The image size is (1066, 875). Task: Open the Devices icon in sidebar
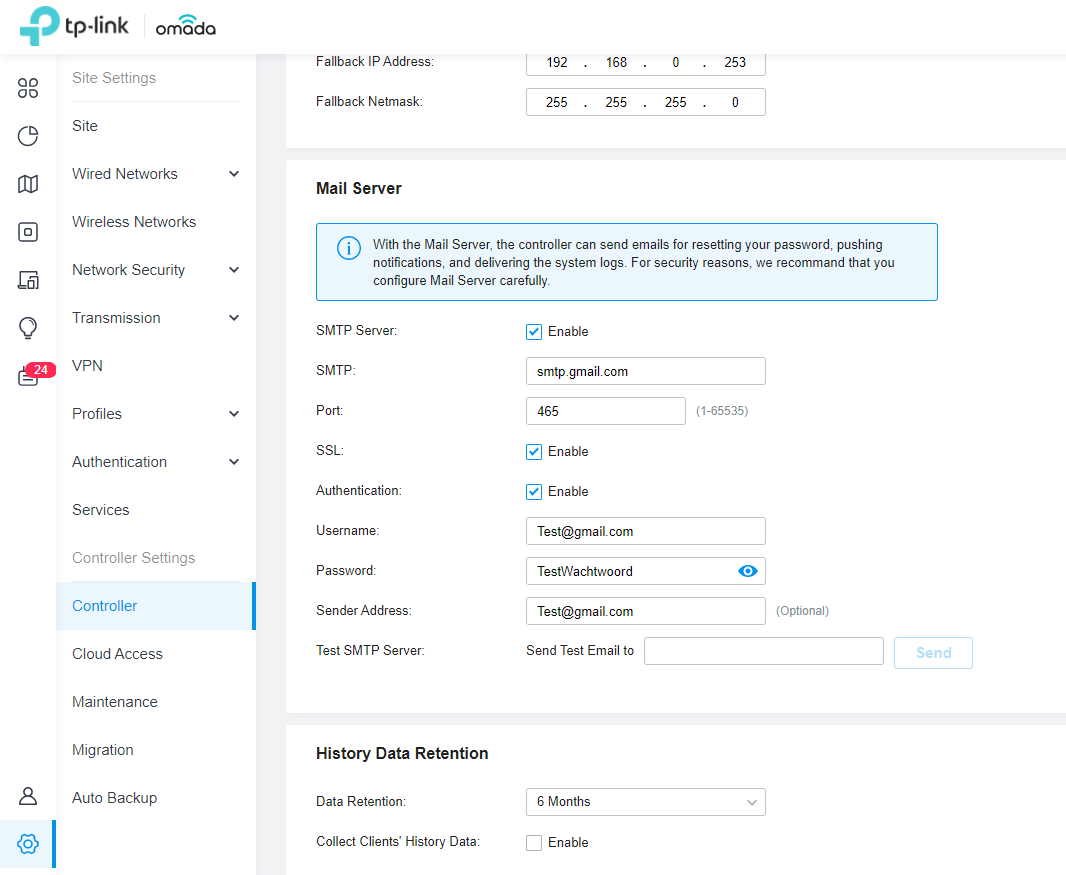click(28, 232)
